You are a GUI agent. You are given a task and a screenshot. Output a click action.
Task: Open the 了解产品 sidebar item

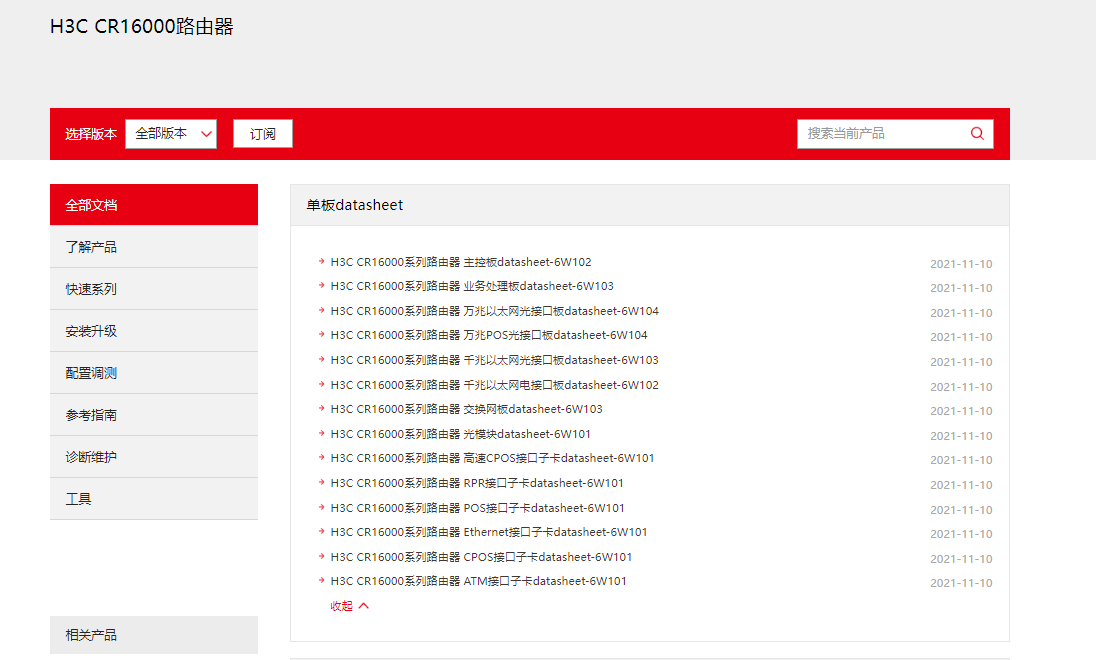[154, 247]
